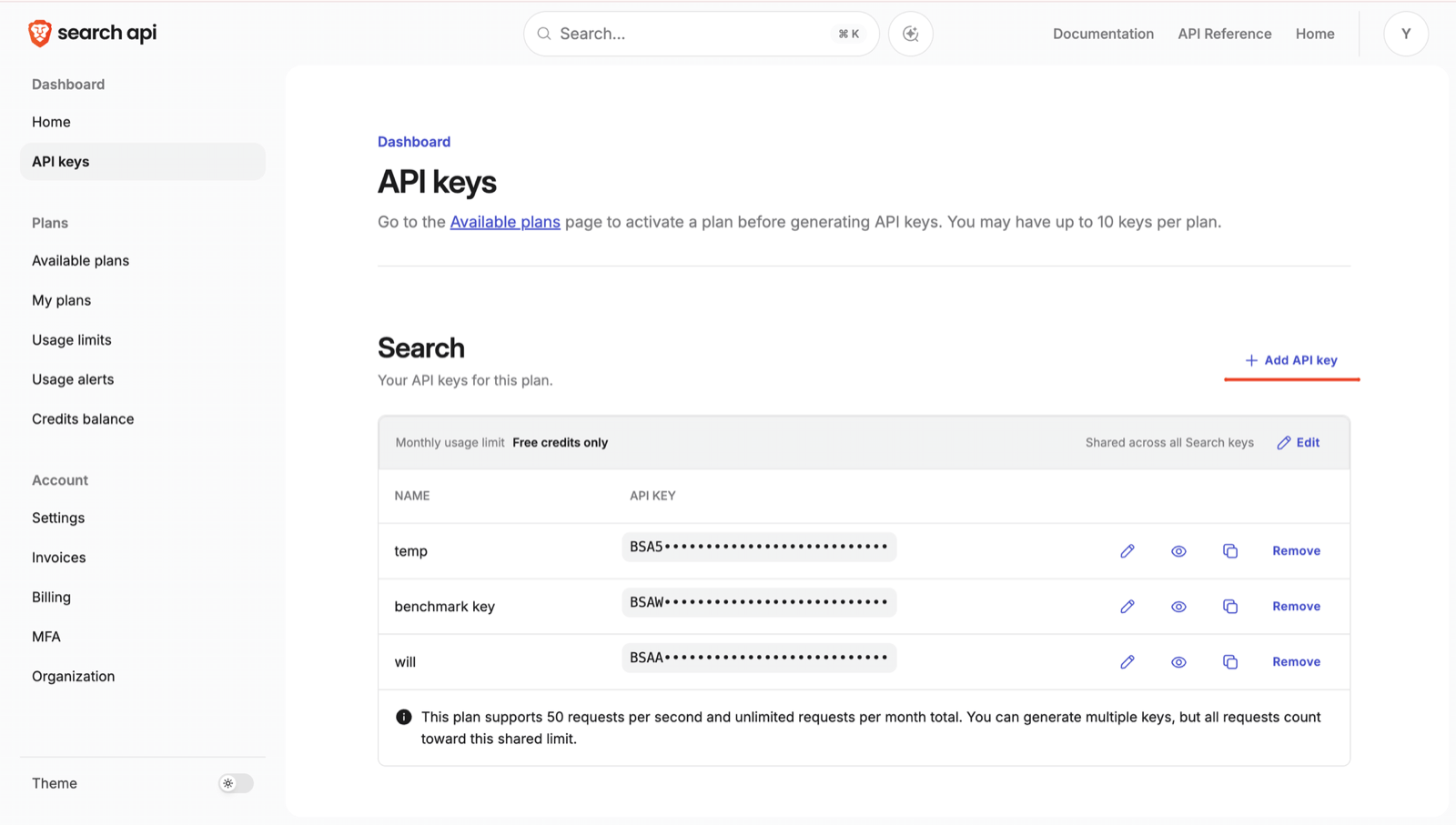Open the AI assistant sparkle icon

click(911, 34)
